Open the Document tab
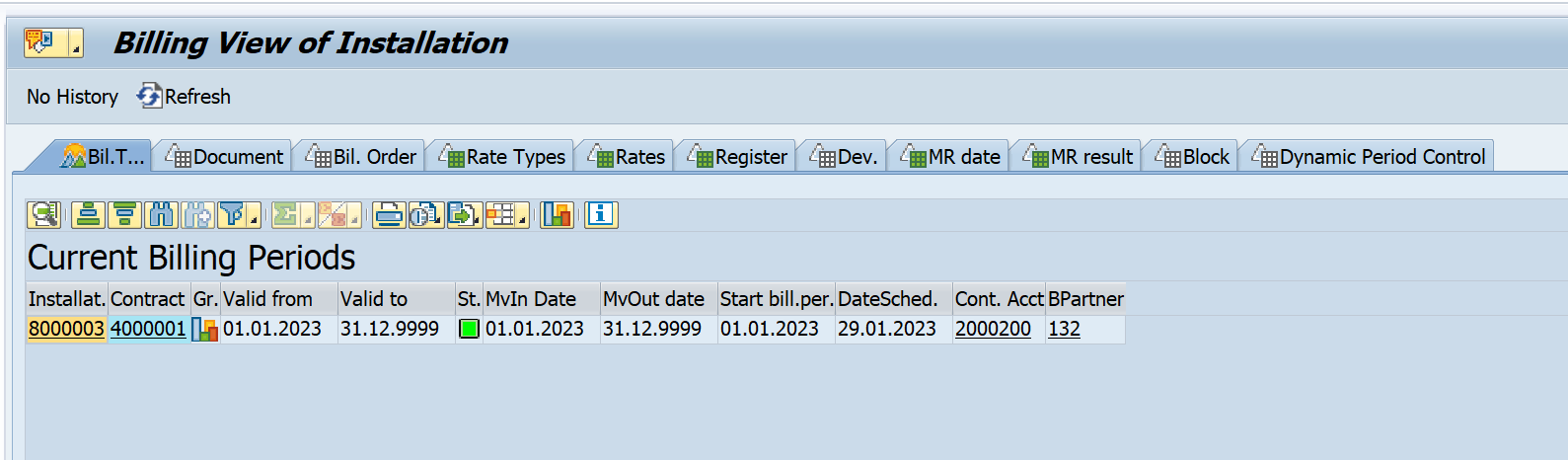Image resolution: width=1568 pixels, height=460 pixels. pyautogui.click(x=225, y=156)
